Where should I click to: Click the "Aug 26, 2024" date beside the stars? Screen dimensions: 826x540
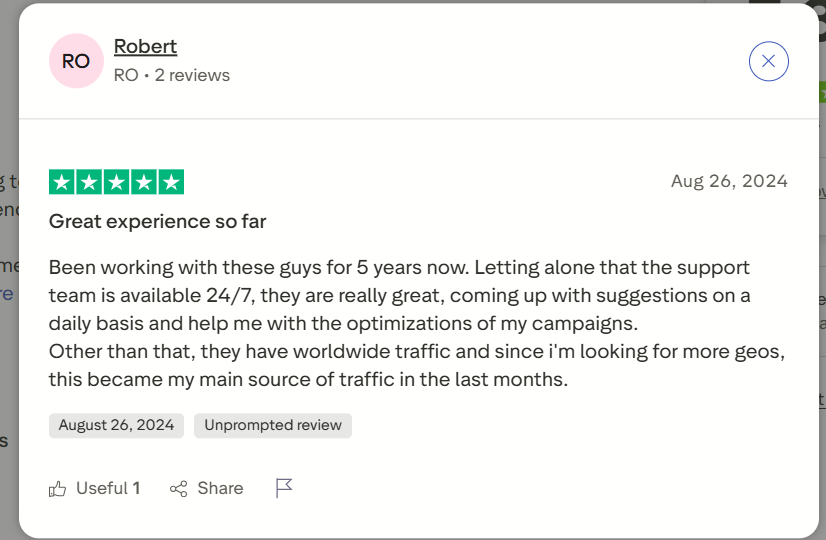coord(729,181)
